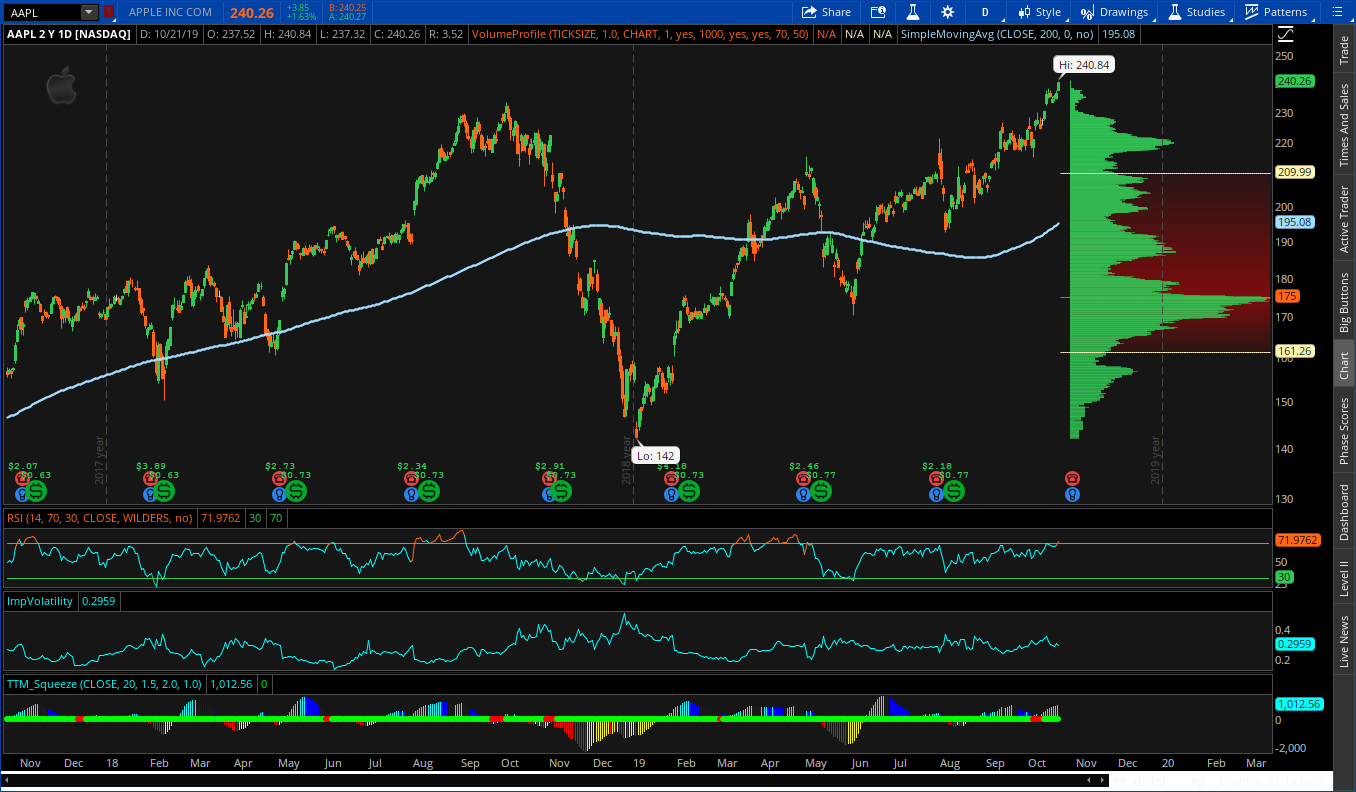This screenshot has width=1356, height=792.
Task: Click the upcoming earnings phone icon near Nov 2019
Action: 1073,479
